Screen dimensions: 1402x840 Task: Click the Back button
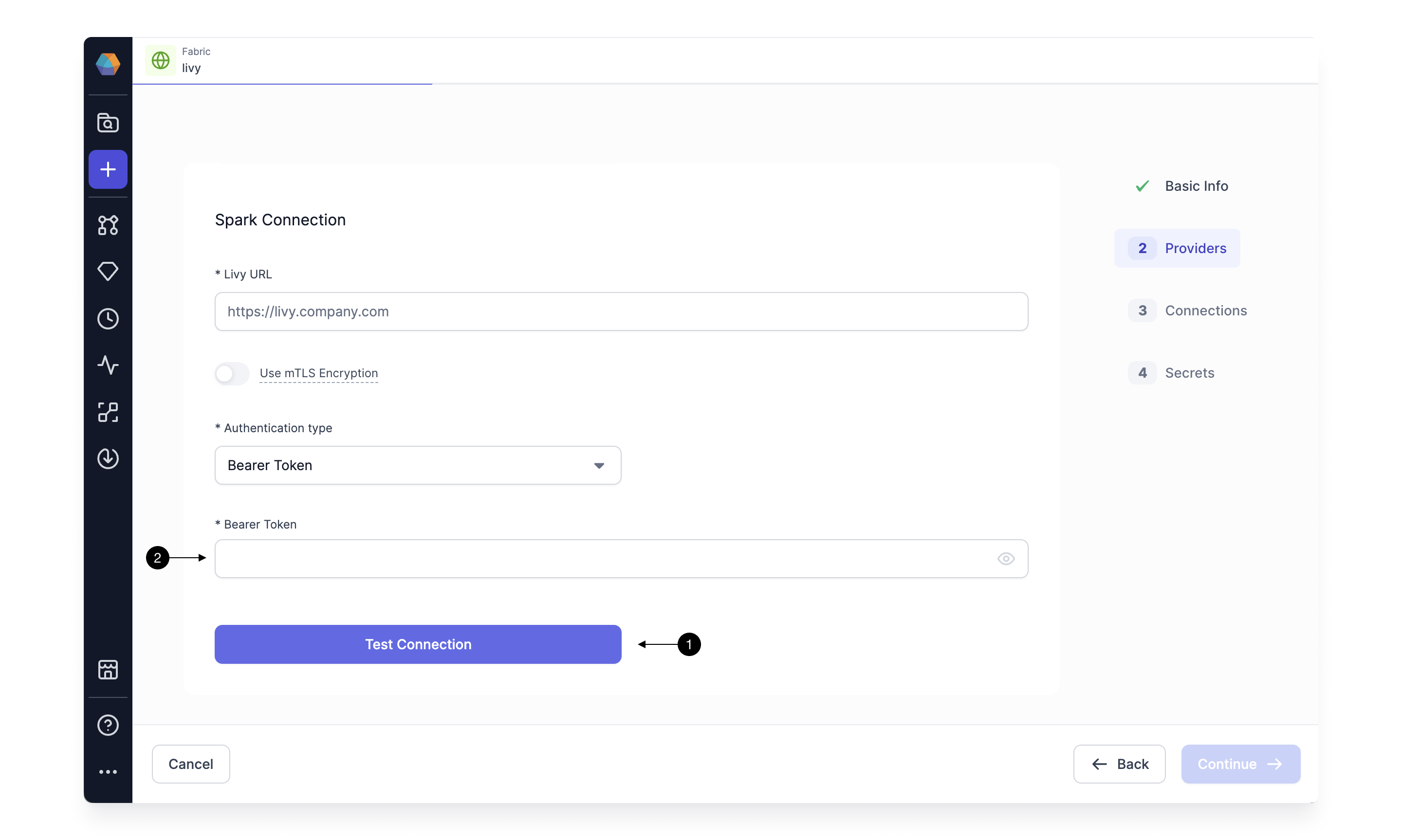click(1120, 763)
